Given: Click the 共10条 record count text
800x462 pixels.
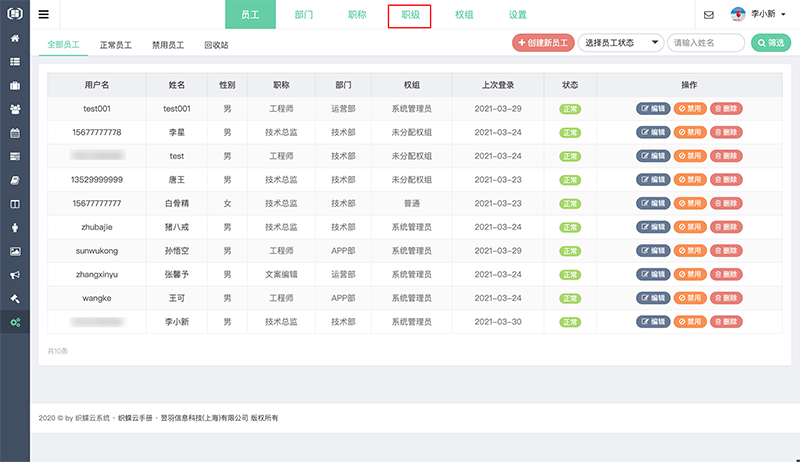Looking at the screenshot, I should (58, 351).
